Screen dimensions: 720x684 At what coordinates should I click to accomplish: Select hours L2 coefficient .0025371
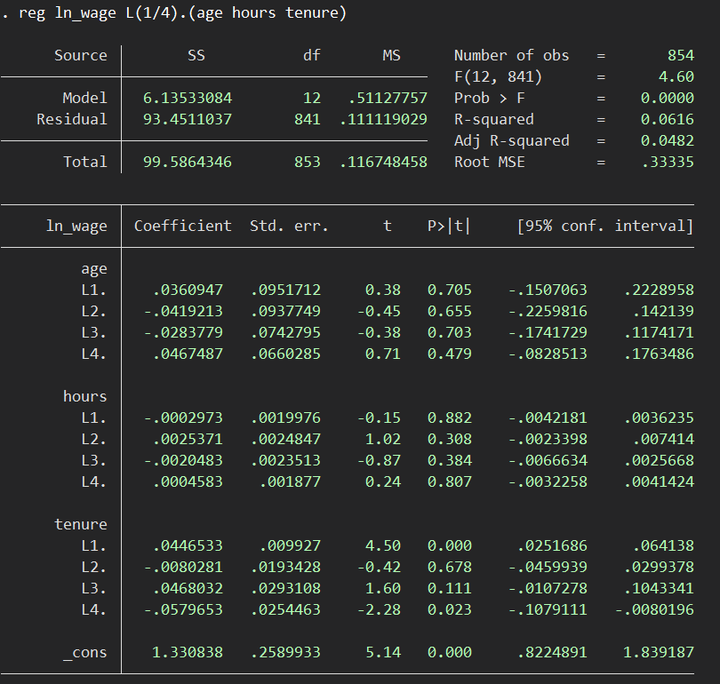click(x=188, y=439)
